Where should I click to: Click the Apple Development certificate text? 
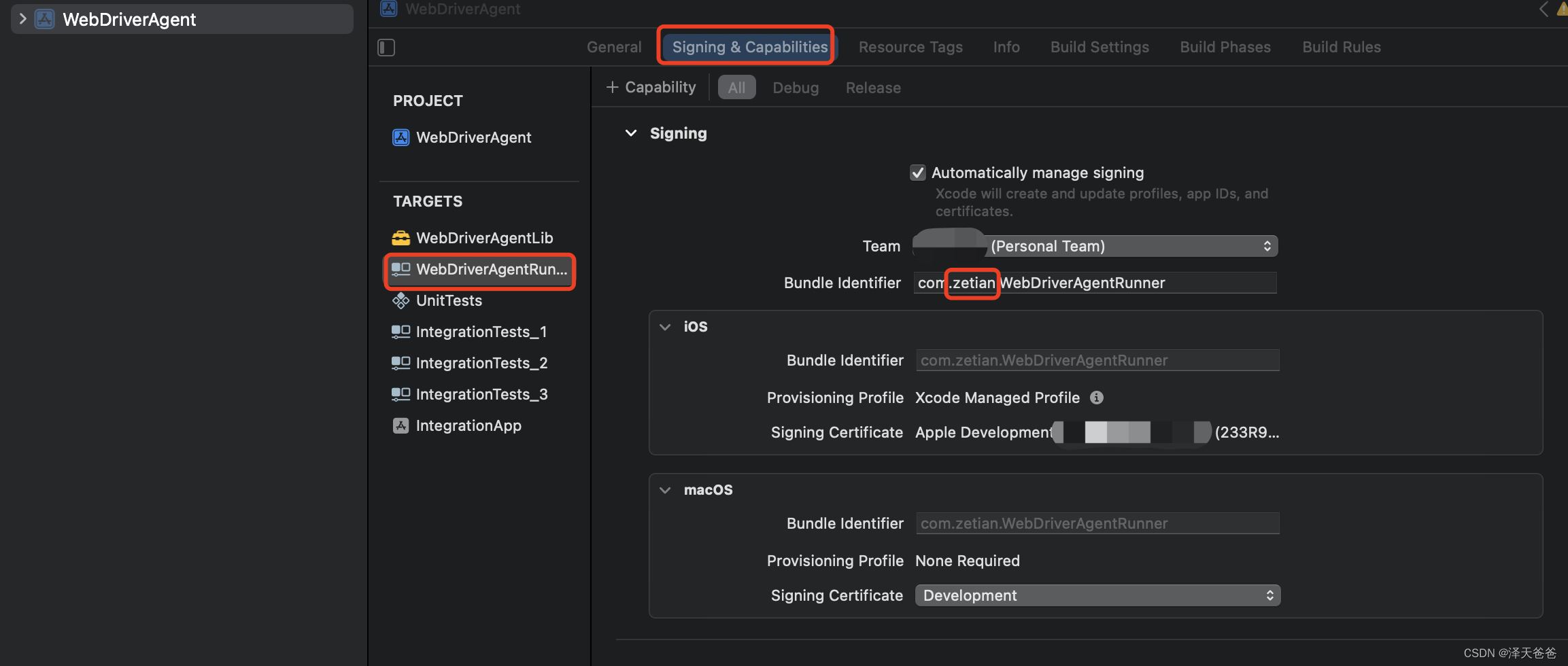pos(984,432)
